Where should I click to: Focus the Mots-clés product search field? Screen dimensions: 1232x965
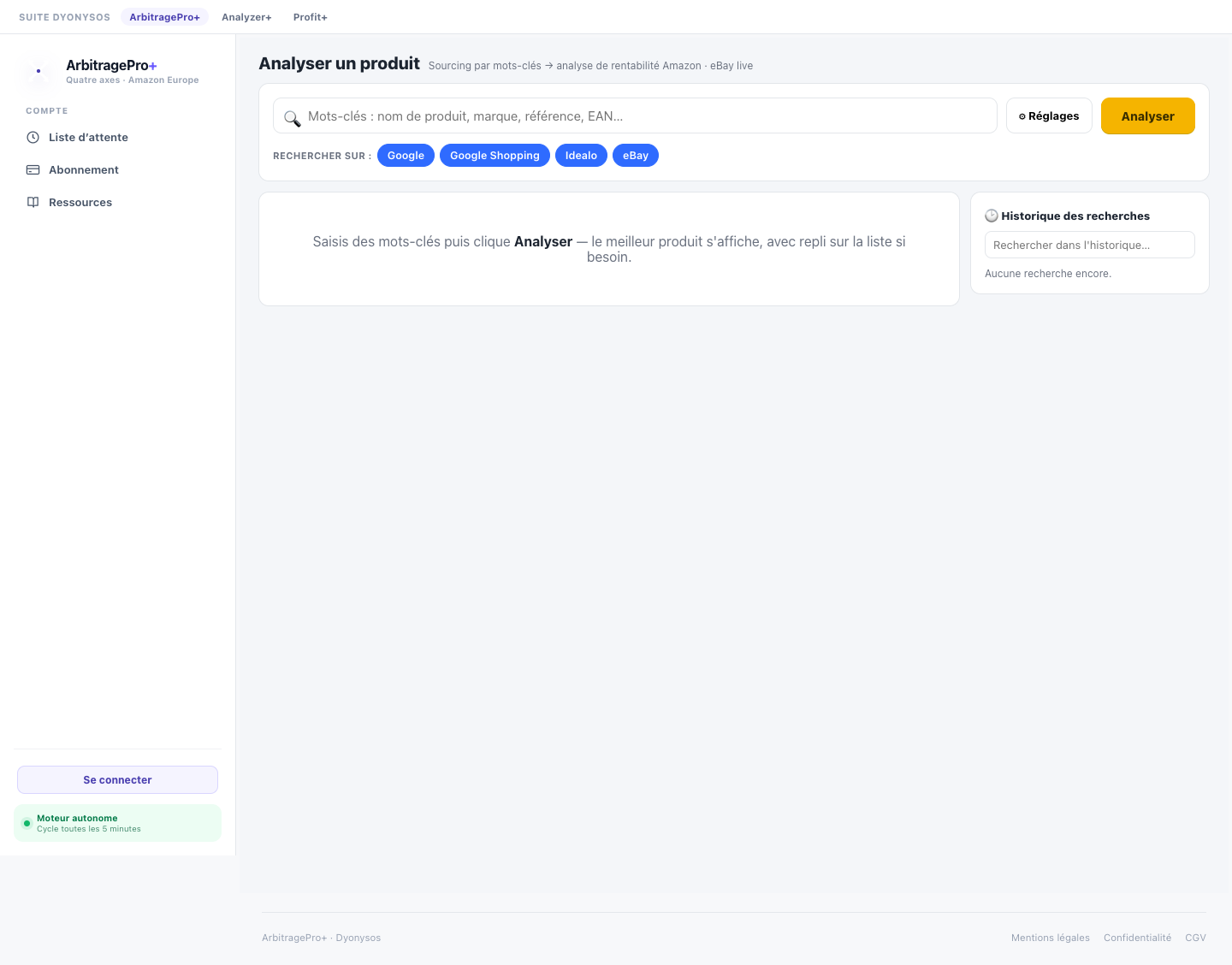(x=635, y=116)
